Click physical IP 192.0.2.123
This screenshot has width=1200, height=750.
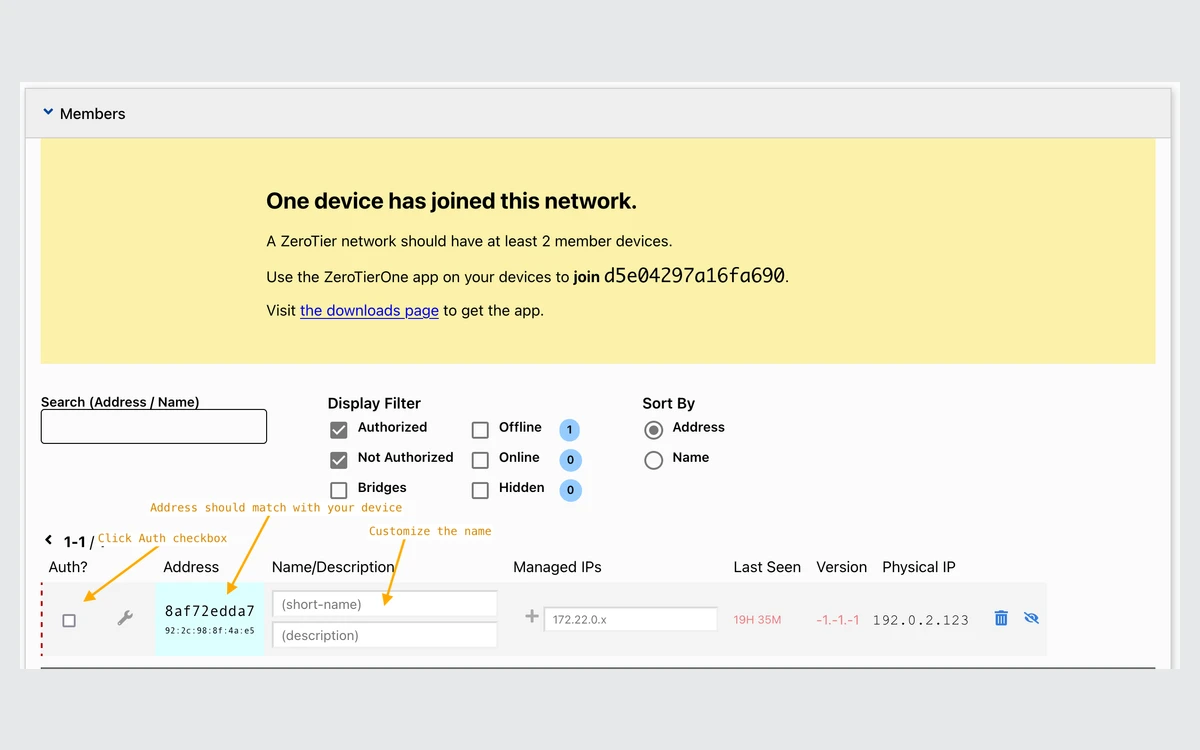tap(920, 620)
